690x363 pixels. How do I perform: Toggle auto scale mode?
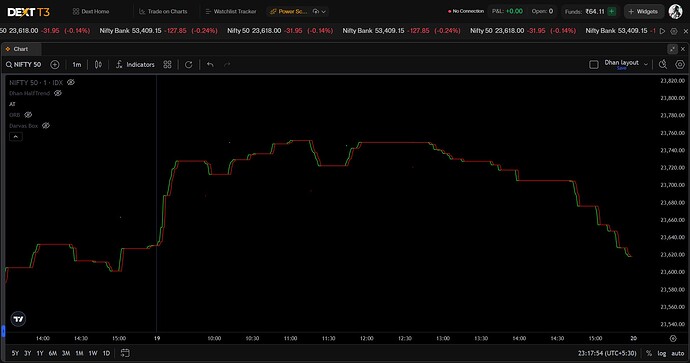(678, 353)
